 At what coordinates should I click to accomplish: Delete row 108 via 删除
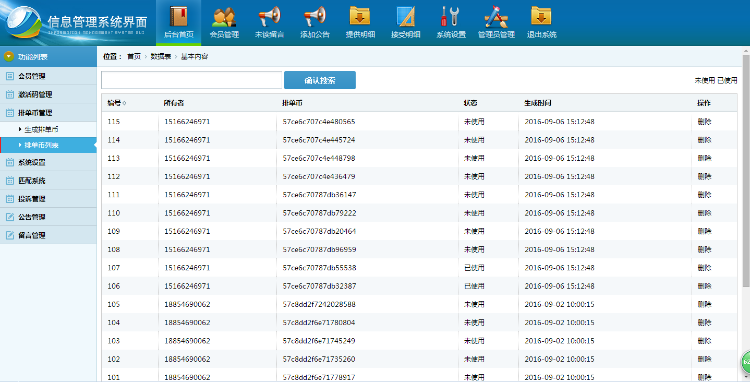point(704,249)
